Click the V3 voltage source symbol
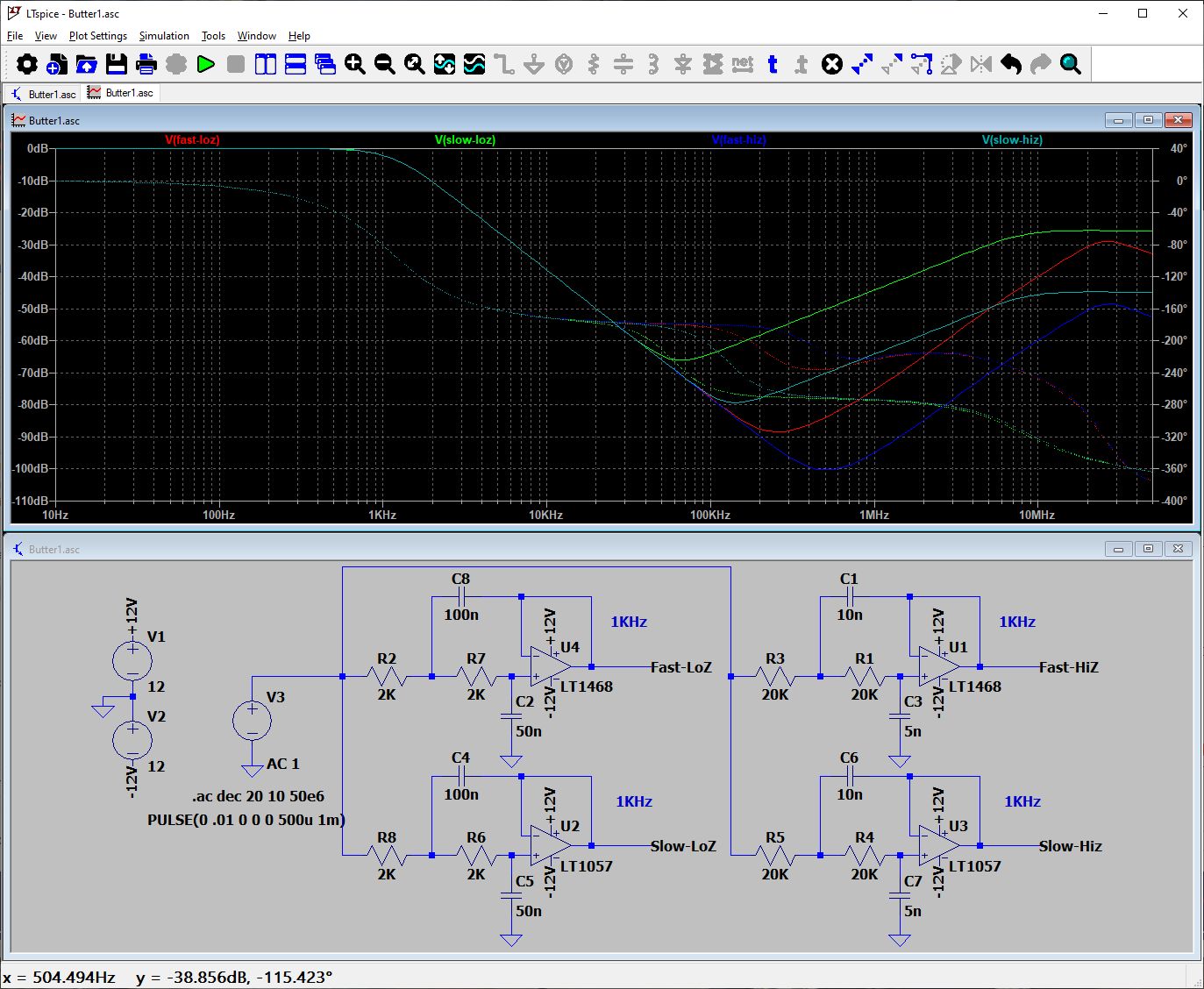Image resolution: width=1204 pixels, height=989 pixels. pyautogui.click(x=252, y=721)
